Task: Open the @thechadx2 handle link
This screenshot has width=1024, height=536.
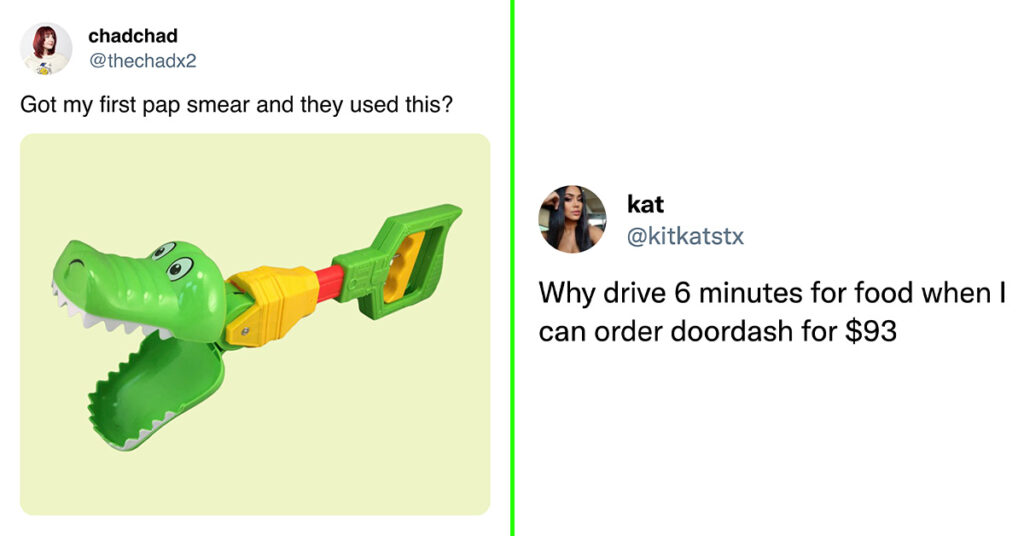Action: point(142,61)
